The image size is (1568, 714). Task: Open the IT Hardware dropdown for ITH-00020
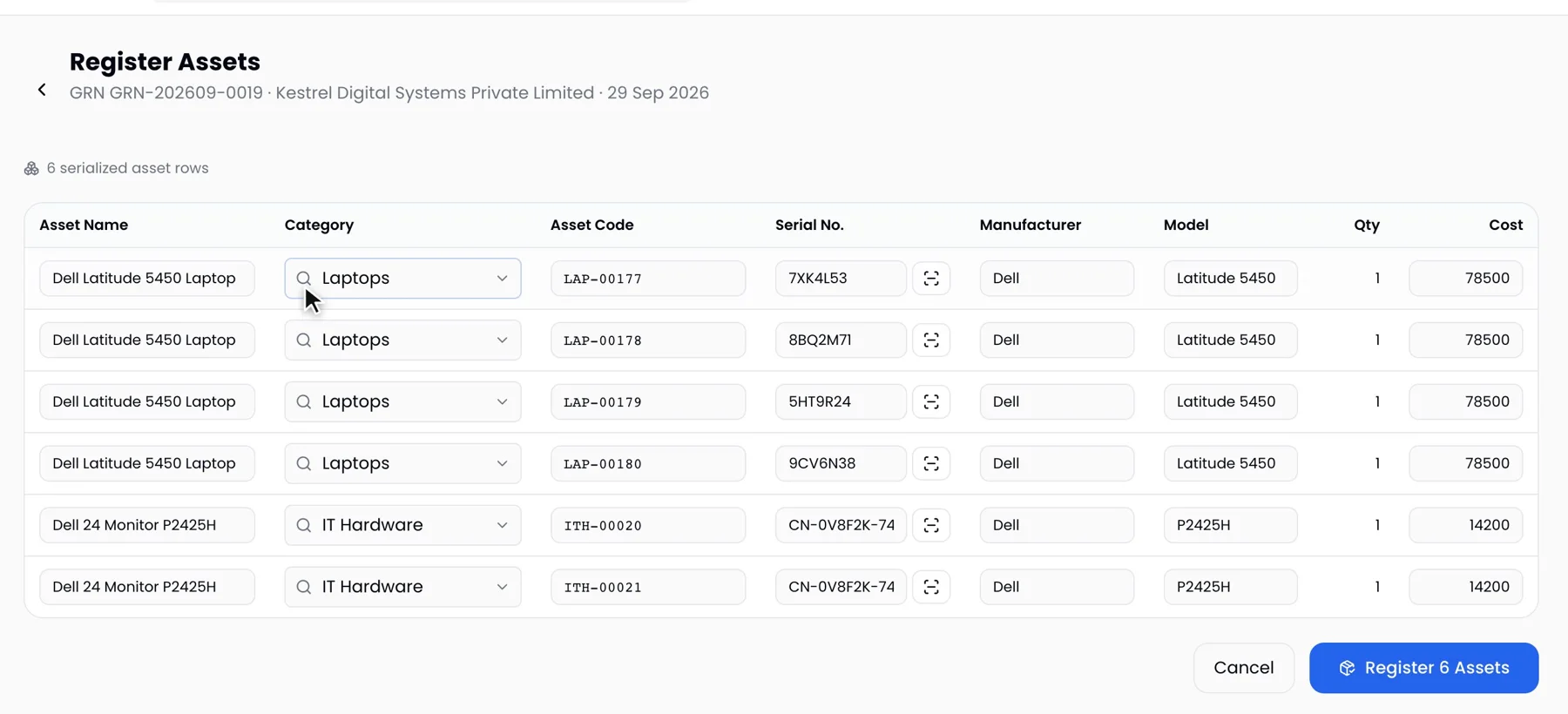[402, 526]
